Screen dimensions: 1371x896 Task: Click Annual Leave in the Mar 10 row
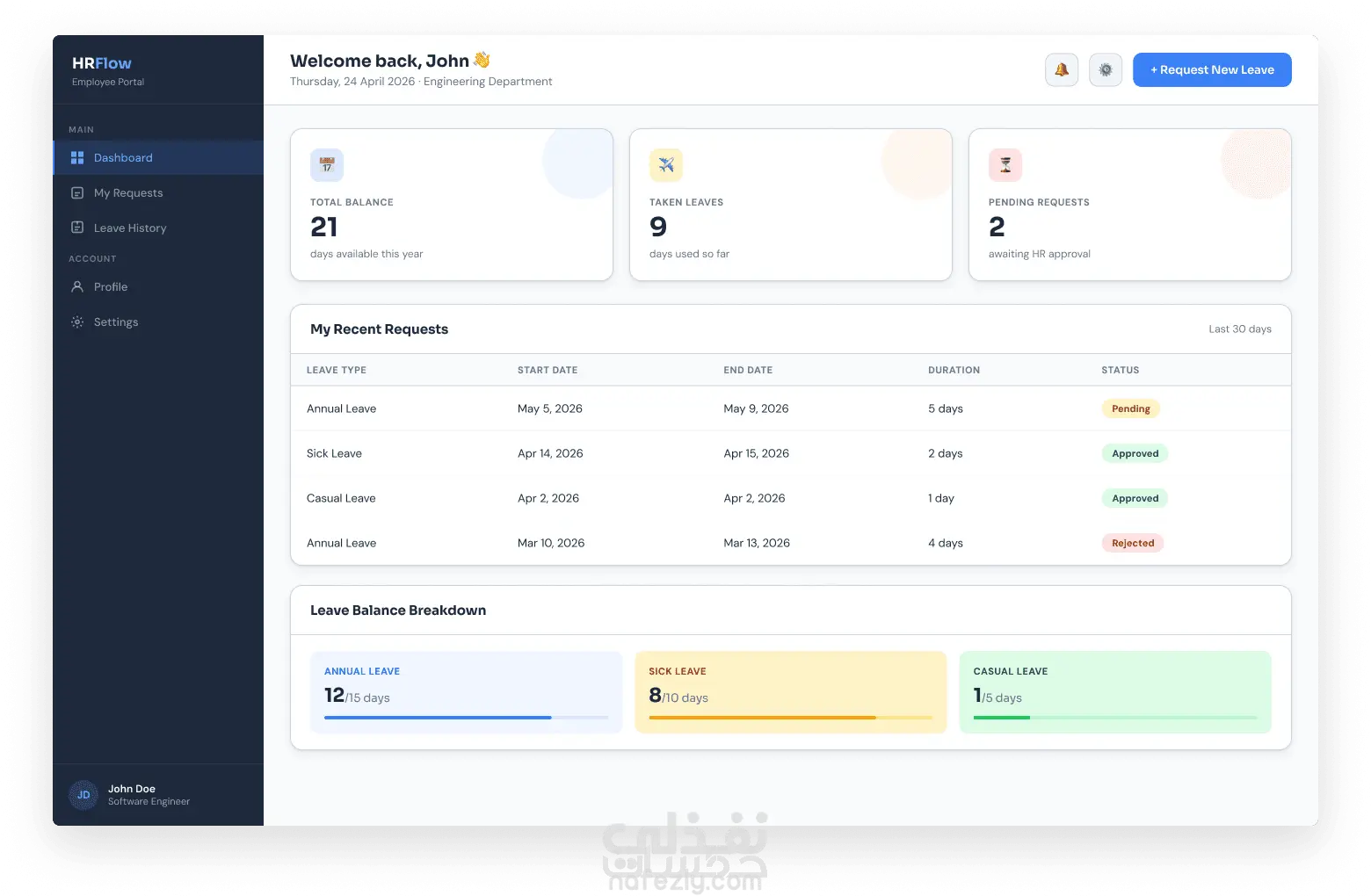click(341, 543)
